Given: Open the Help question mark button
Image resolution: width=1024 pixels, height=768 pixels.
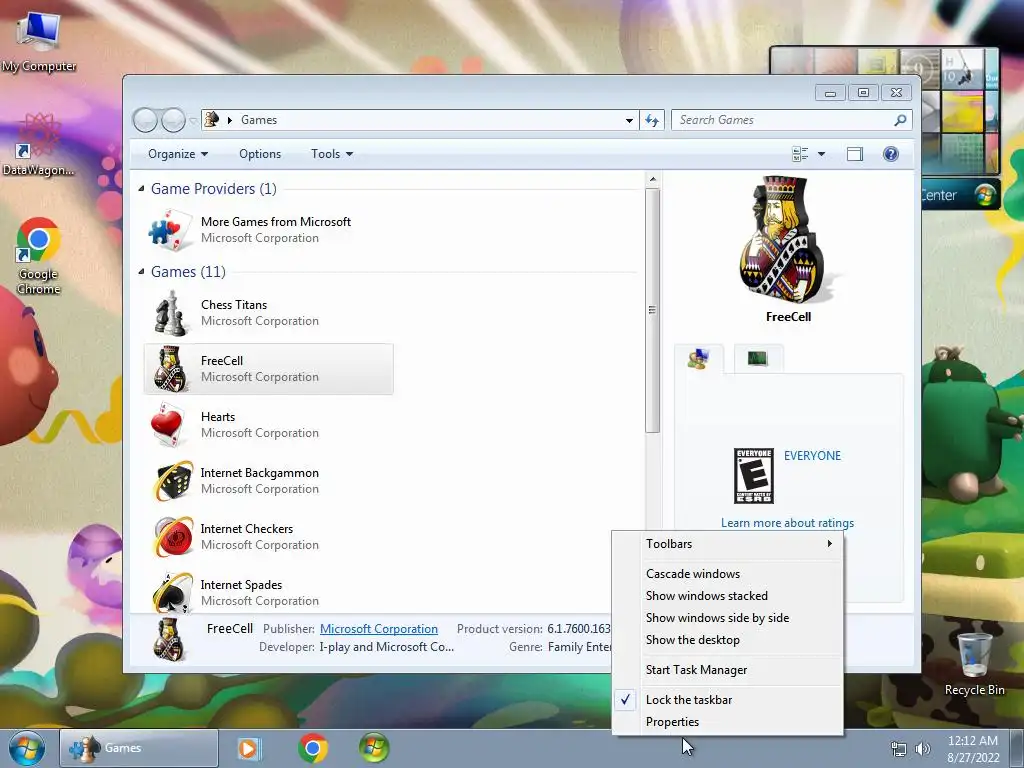Looking at the screenshot, I should click(891, 154).
